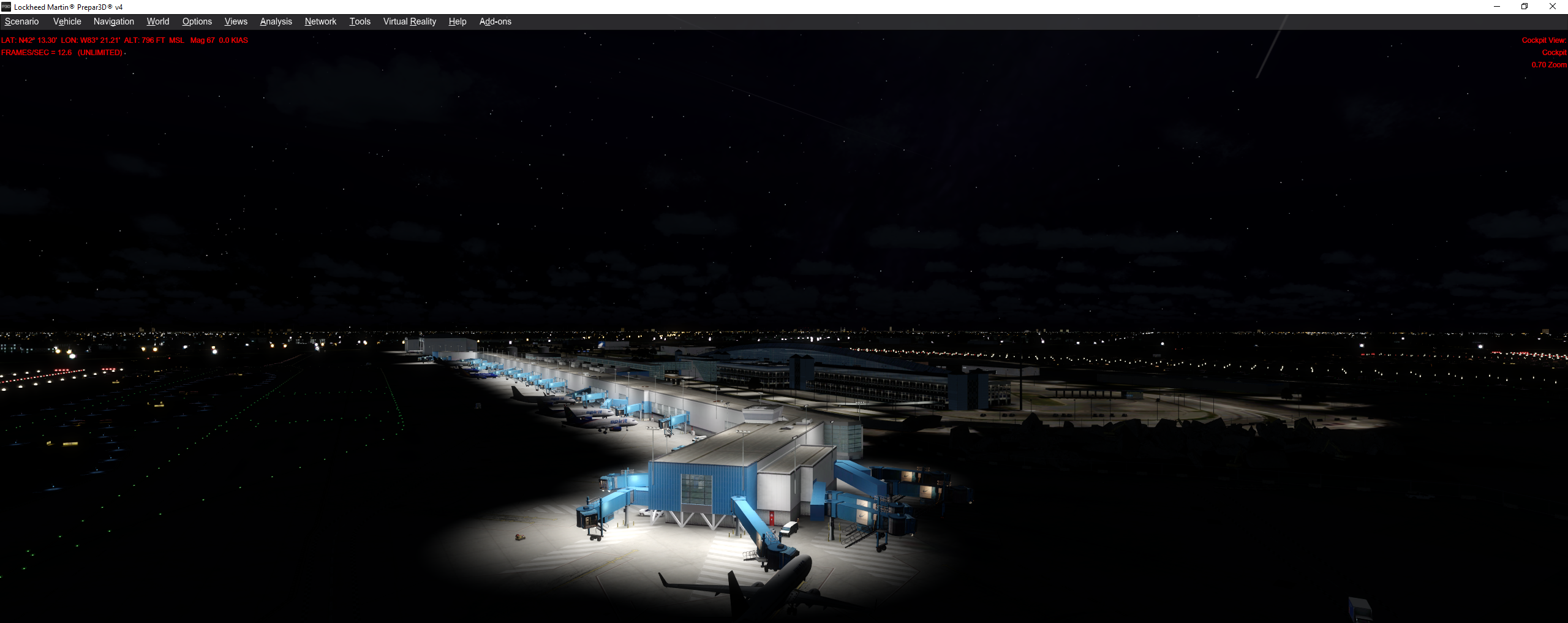Close the Prepar3D window
The image size is (1568, 623).
click(1553, 7)
